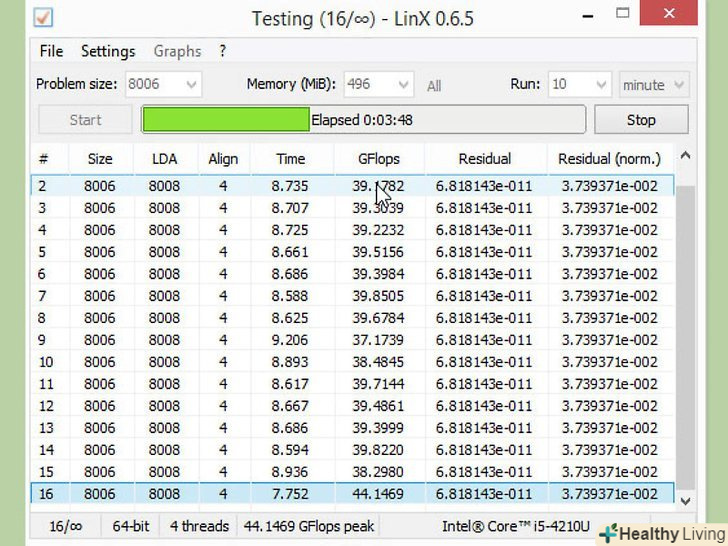Select GFlops value 39.5156
The image size is (728, 546).
tap(378, 252)
